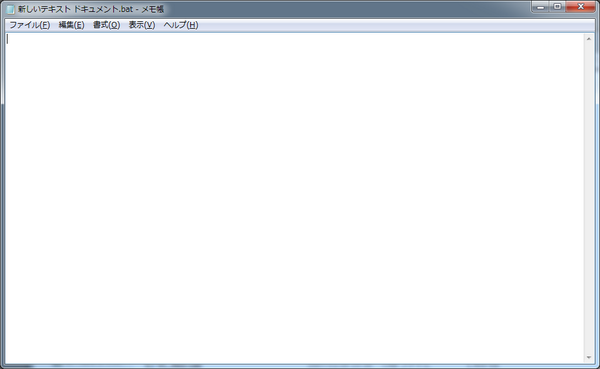Maximize the メモ帳 window
The image size is (600, 369).
(x=558, y=7)
